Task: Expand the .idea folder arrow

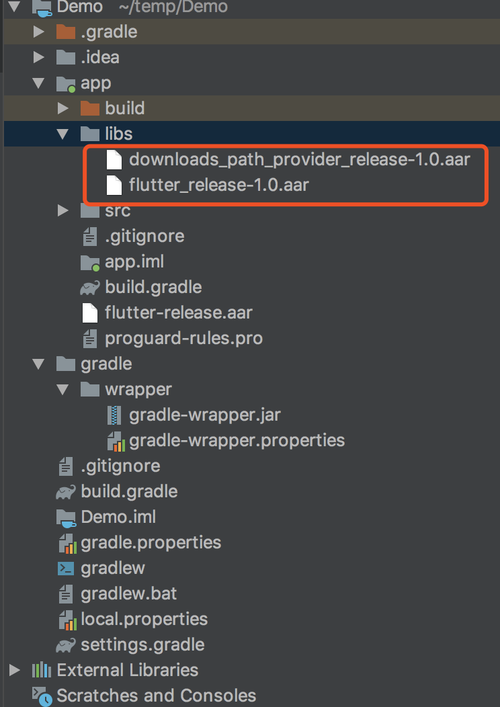Action: click(x=39, y=57)
